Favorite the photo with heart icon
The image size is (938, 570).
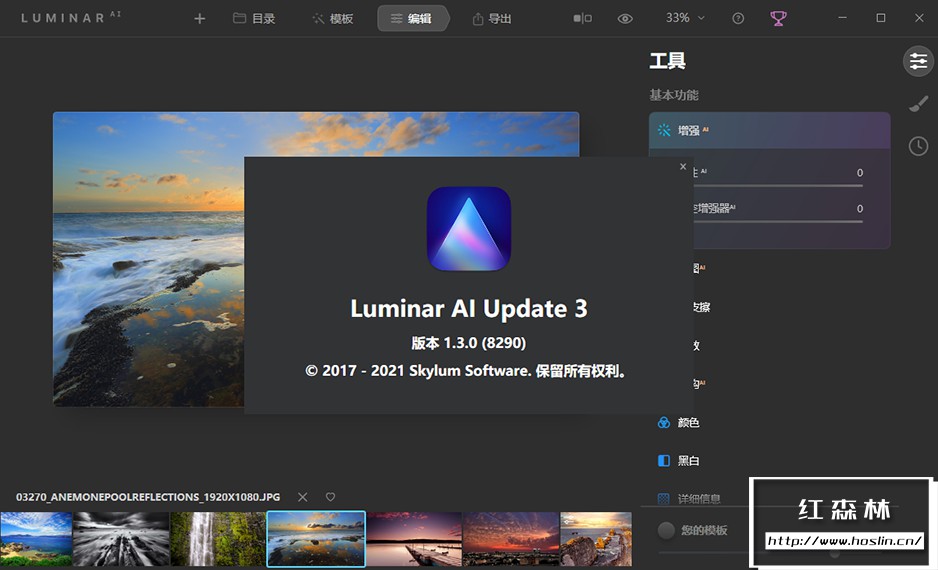(330, 496)
